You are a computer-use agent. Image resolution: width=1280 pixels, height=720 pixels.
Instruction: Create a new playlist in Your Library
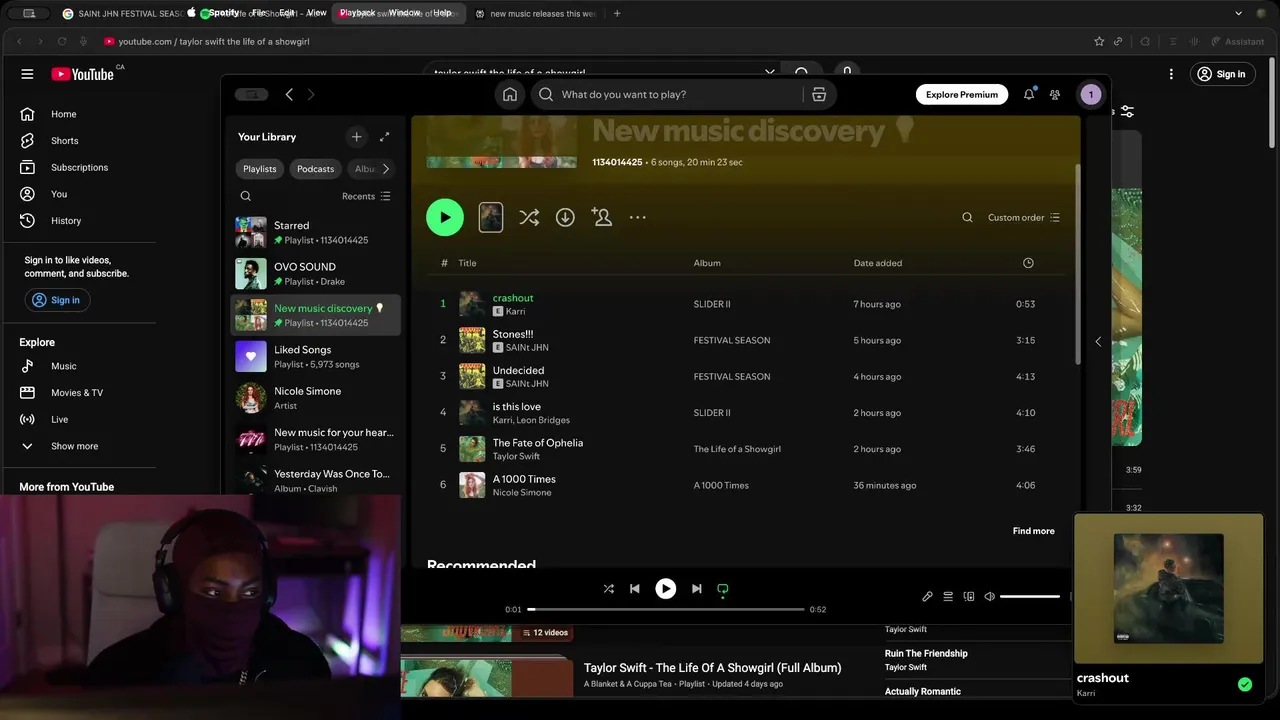click(x=356, y=137)
